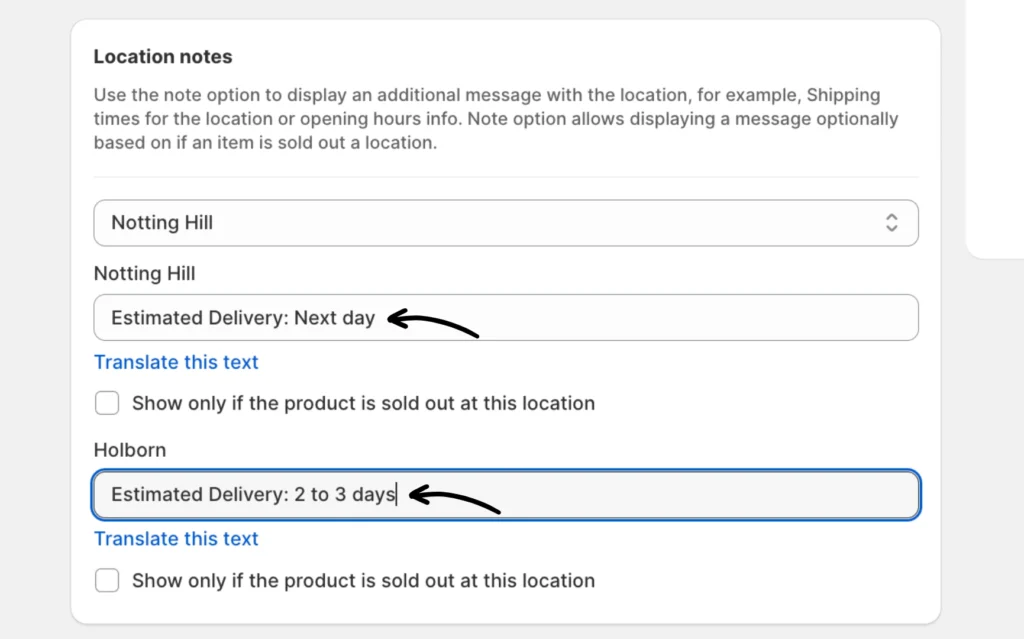
Task: Click the sold out label under Holborn
Action: pyautogui.click(x=363, y=580)
